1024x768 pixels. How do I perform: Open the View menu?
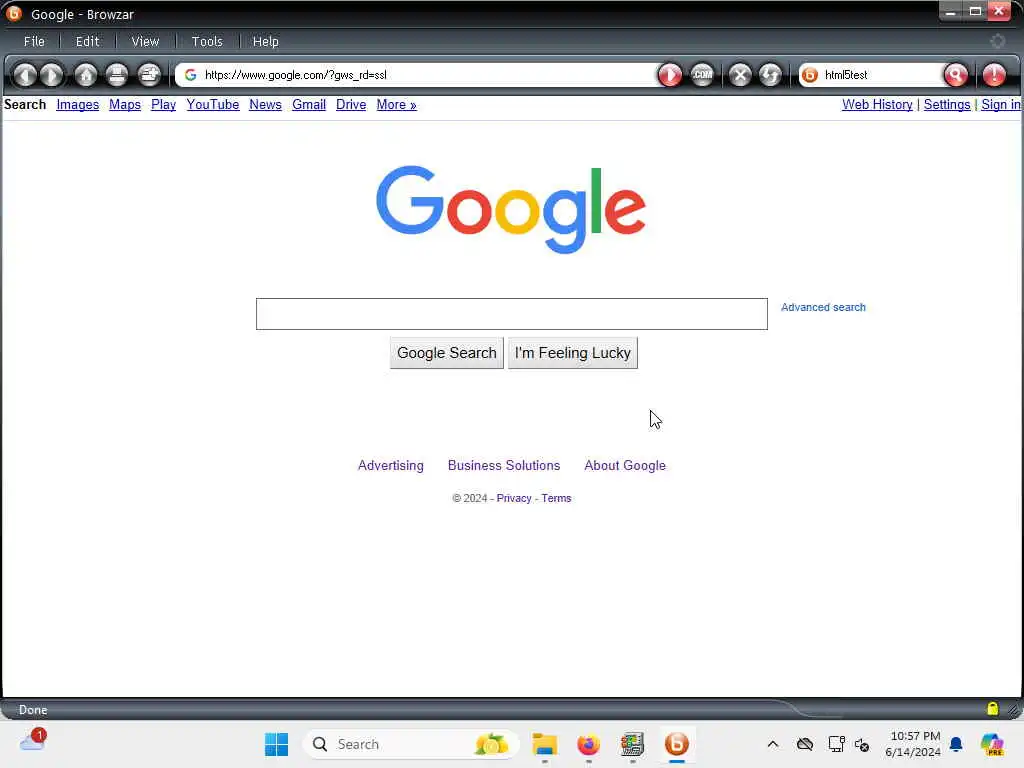[x=145, y=41]
